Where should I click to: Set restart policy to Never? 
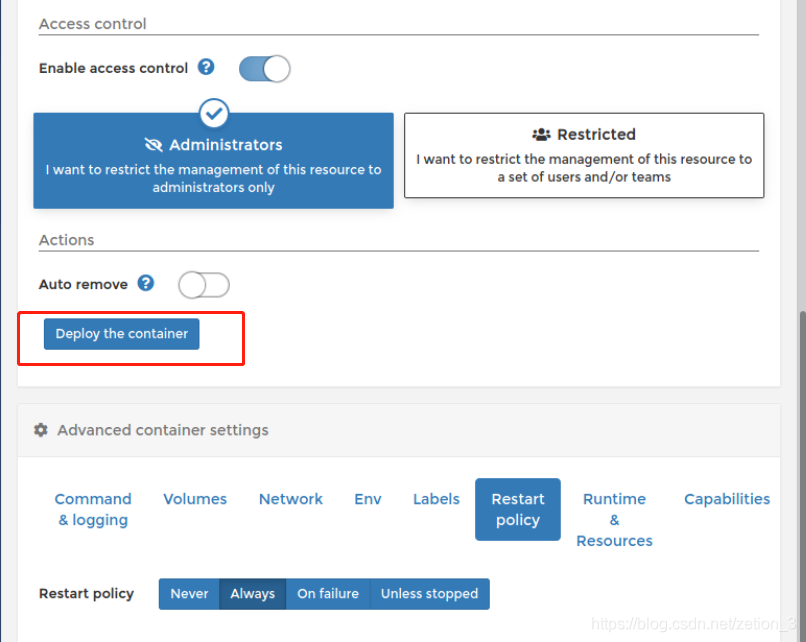189,594
